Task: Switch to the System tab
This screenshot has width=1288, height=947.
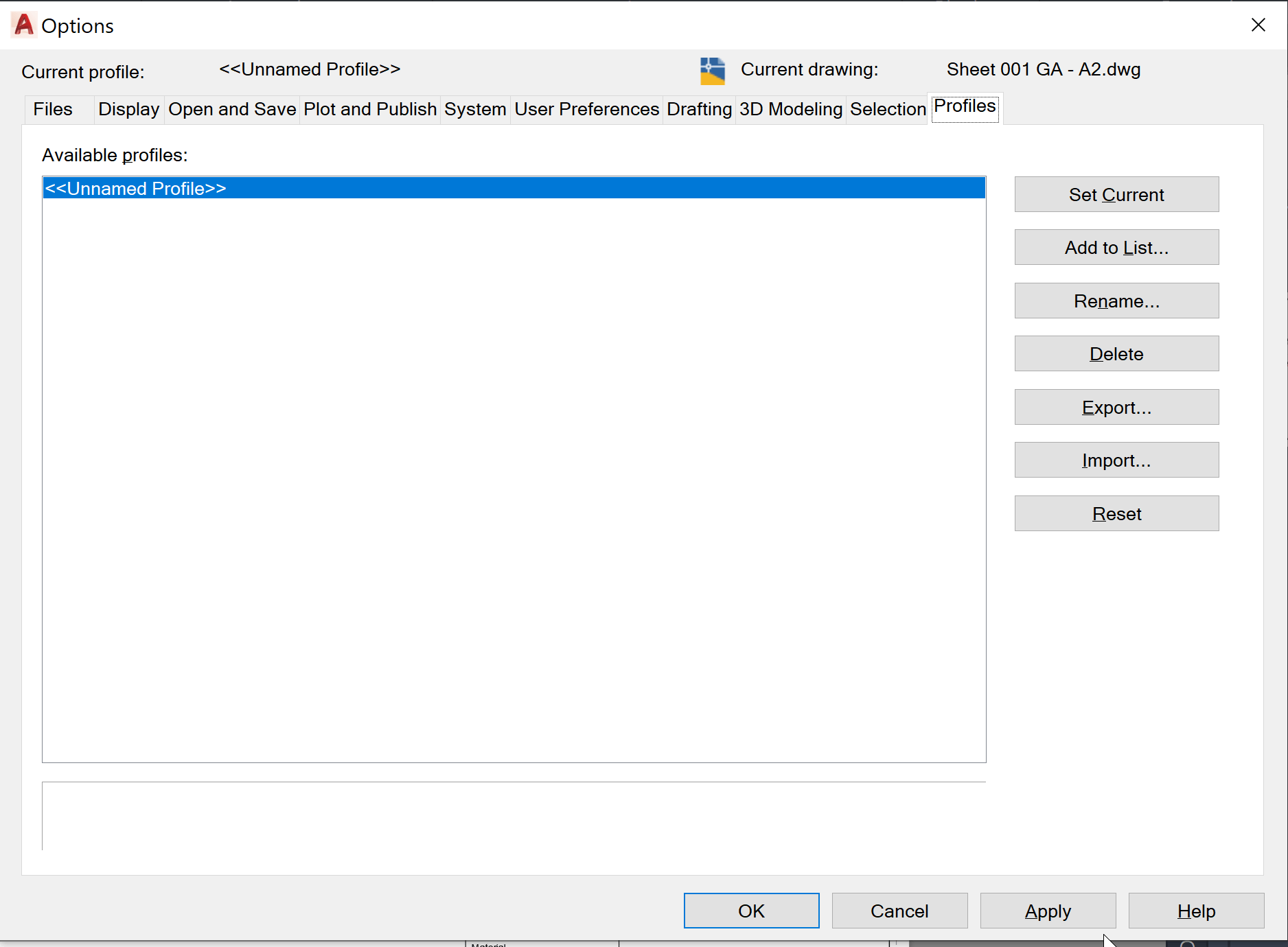Action: tap(474, 109)
